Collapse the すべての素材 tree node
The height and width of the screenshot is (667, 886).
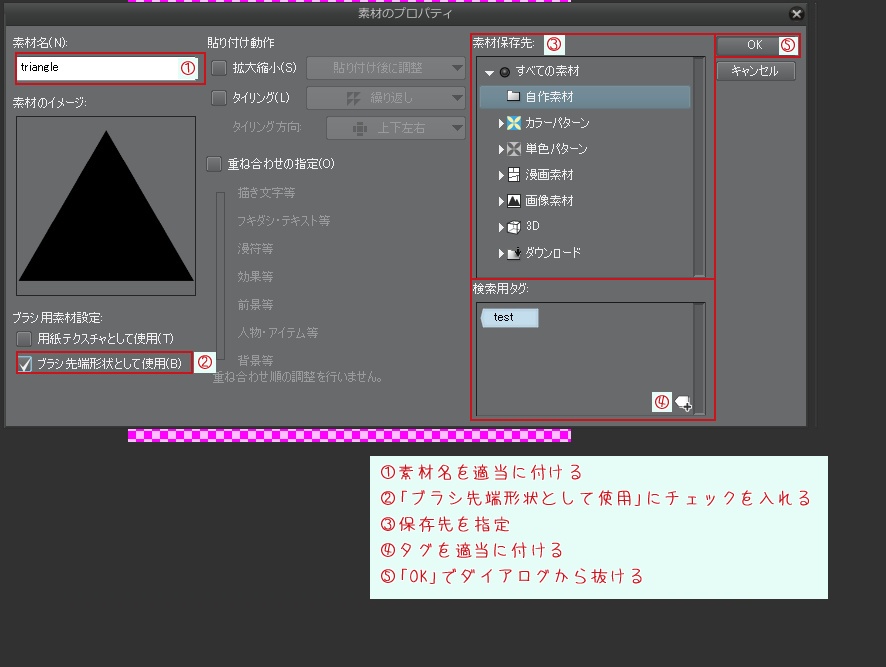(x=489, y=72)
